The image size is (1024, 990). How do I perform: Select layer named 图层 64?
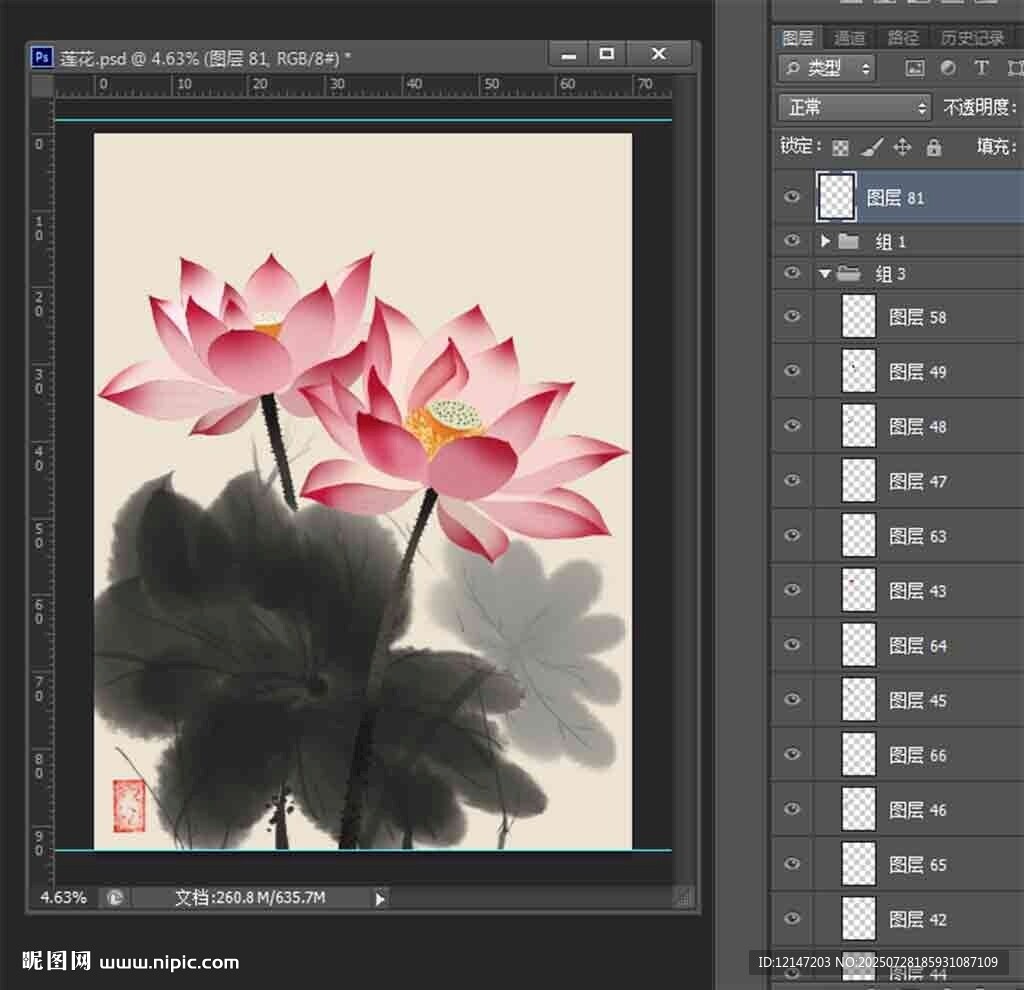coord(918,646)
